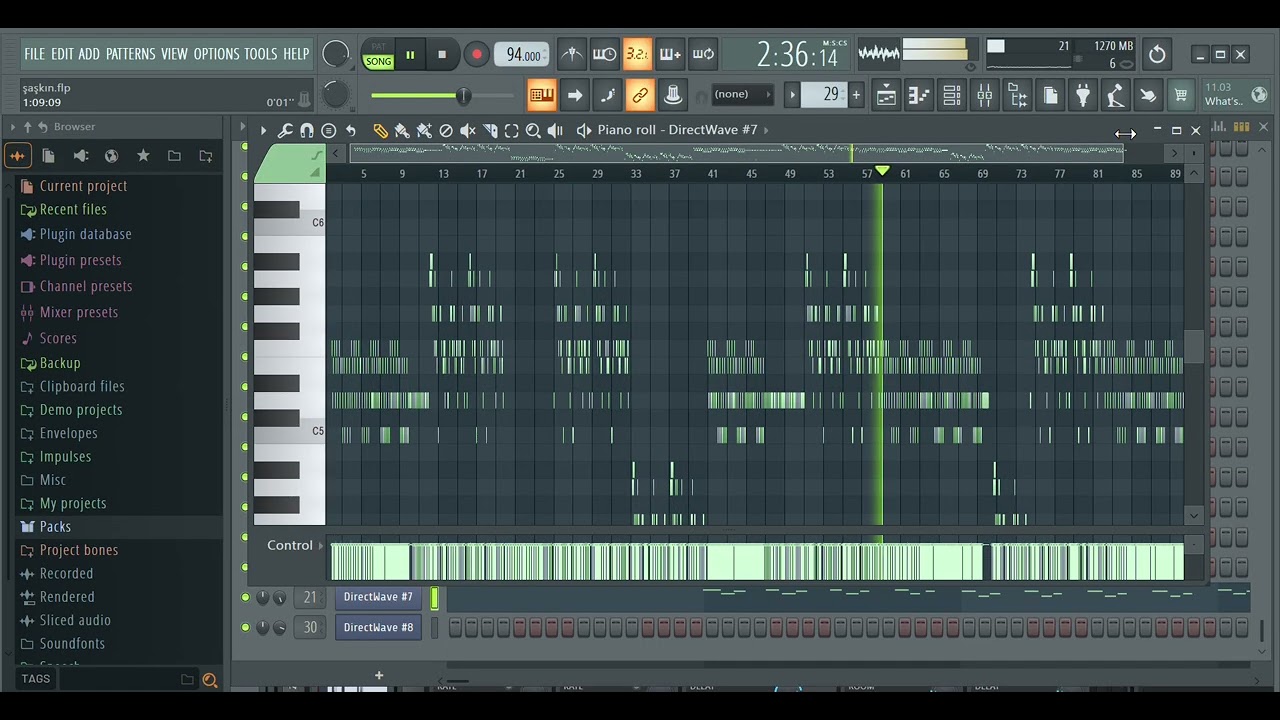Click the red record button
Viewport: 1280px width, 720px height.
pos(476,55)
